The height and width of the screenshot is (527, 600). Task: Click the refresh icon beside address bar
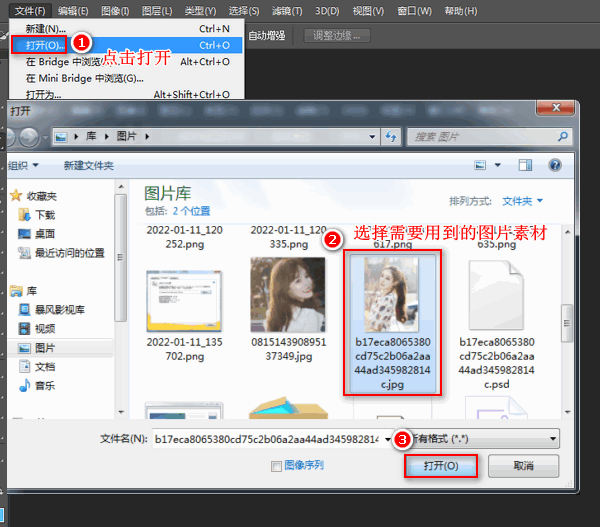(x=391, y=137)
